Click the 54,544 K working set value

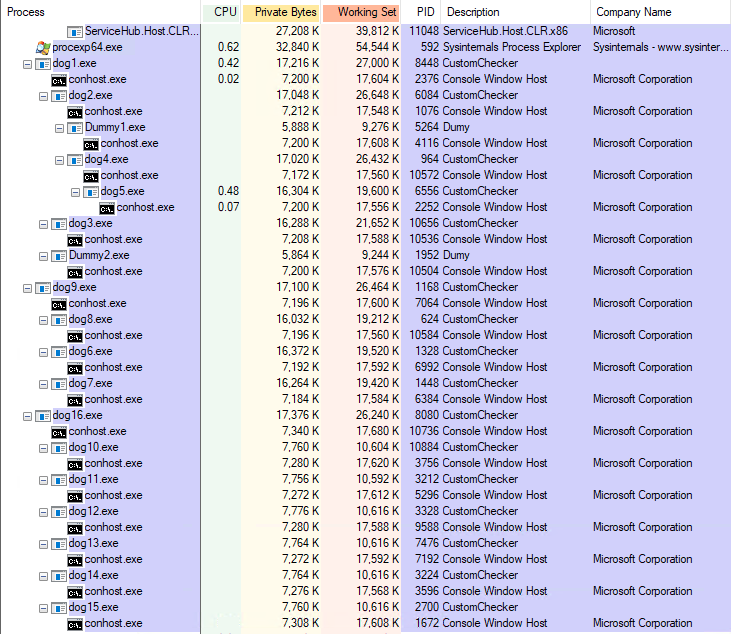377,47
